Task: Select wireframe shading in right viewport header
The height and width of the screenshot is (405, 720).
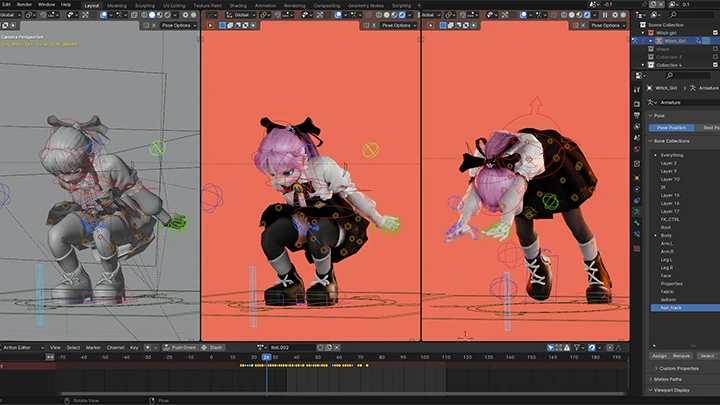Action: pyautogui.click(x=563, y=15)
